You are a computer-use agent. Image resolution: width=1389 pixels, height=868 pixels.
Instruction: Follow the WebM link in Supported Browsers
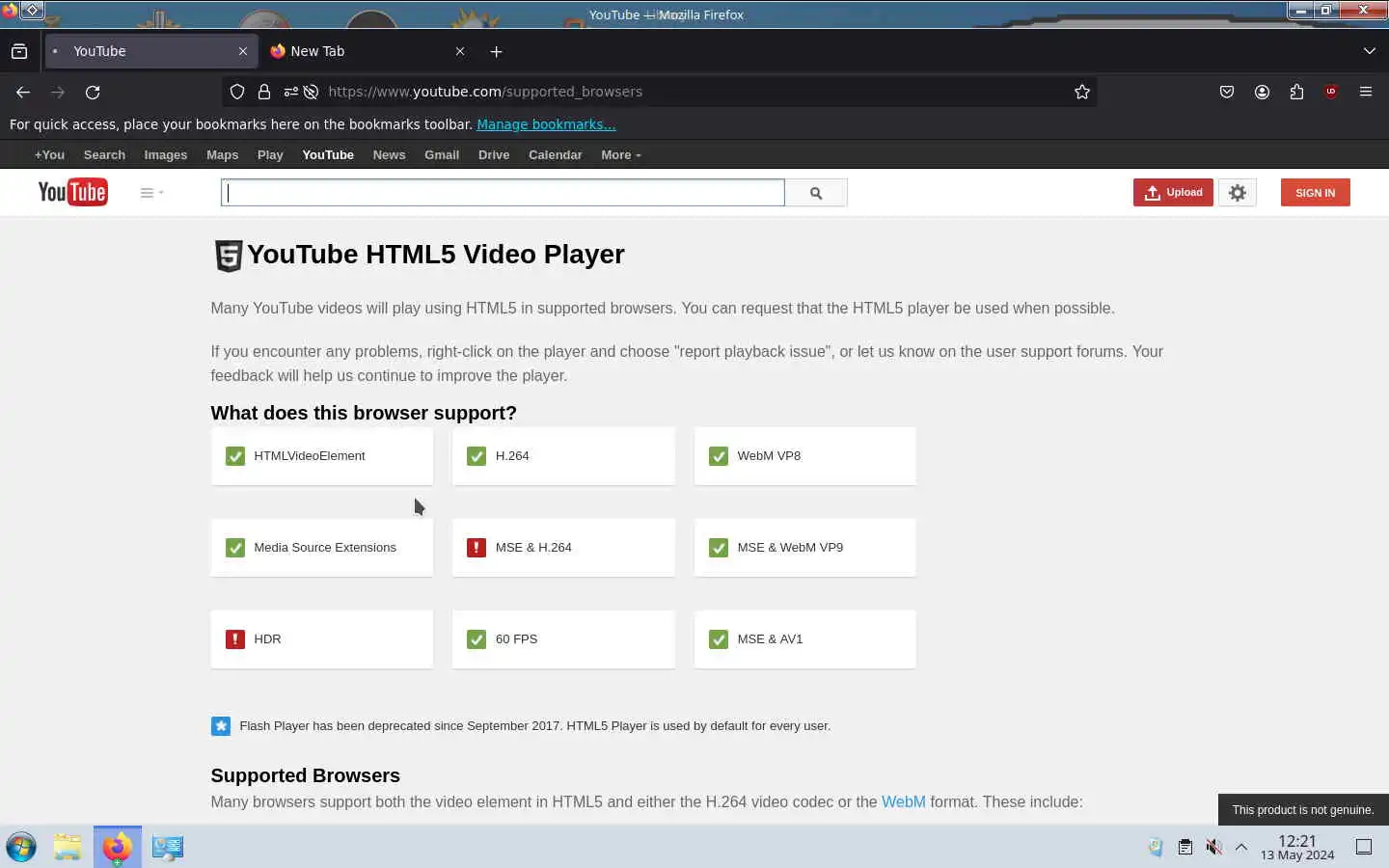click(903, 802)
